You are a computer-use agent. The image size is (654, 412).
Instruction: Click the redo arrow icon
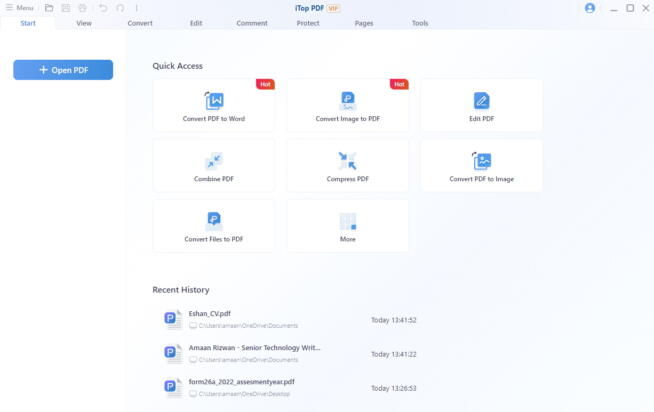[x=120, y=8]
